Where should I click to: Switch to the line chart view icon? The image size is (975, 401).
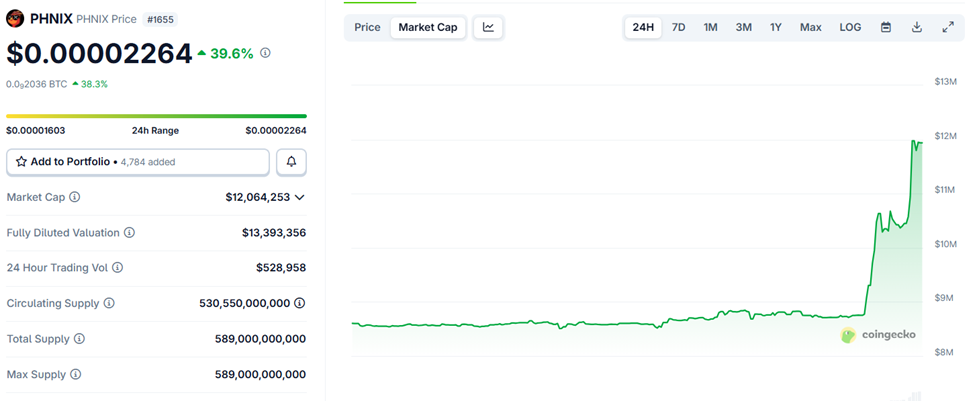(488, 27)
